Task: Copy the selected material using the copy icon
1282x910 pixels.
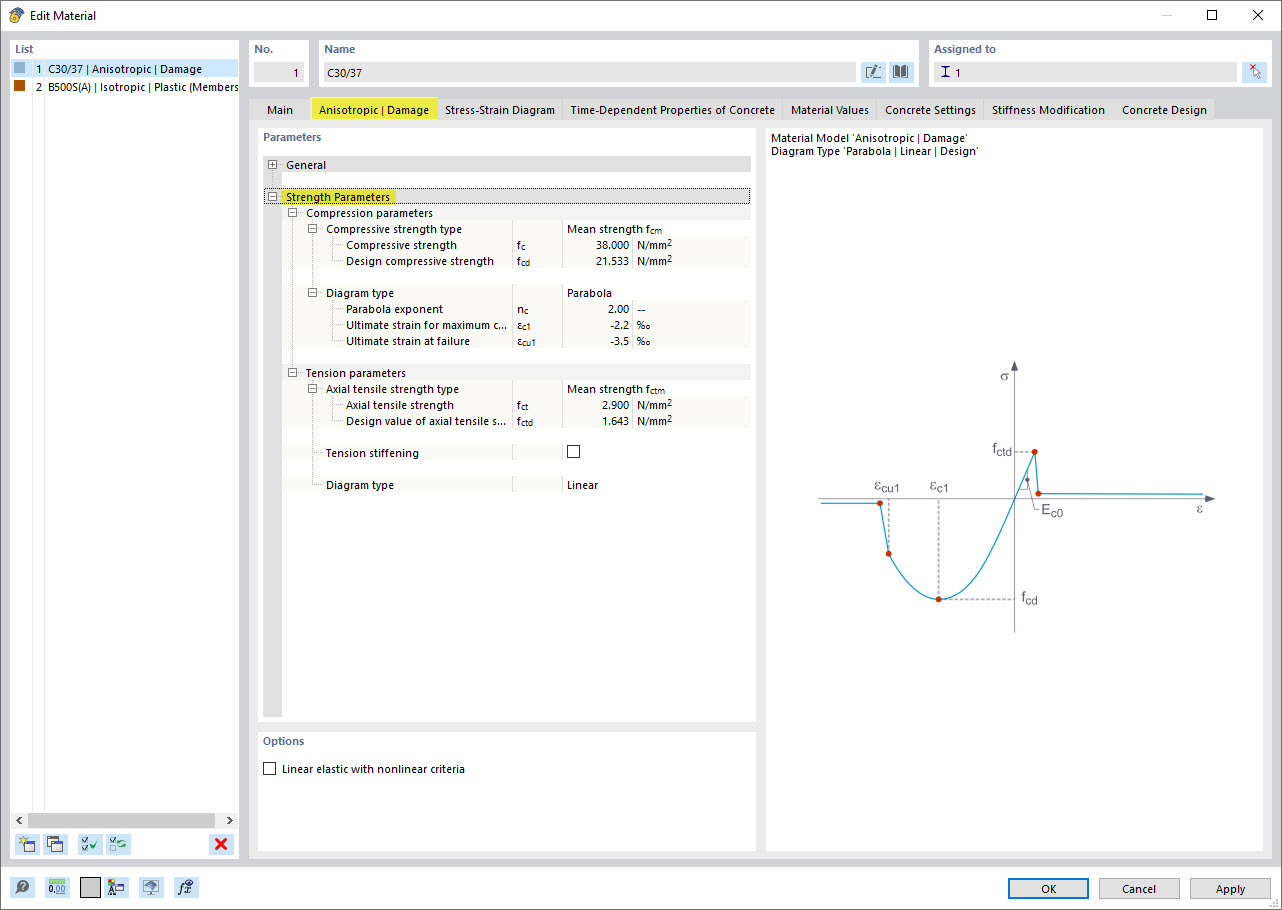Action: pyautogui.click(x=56, y=844)
